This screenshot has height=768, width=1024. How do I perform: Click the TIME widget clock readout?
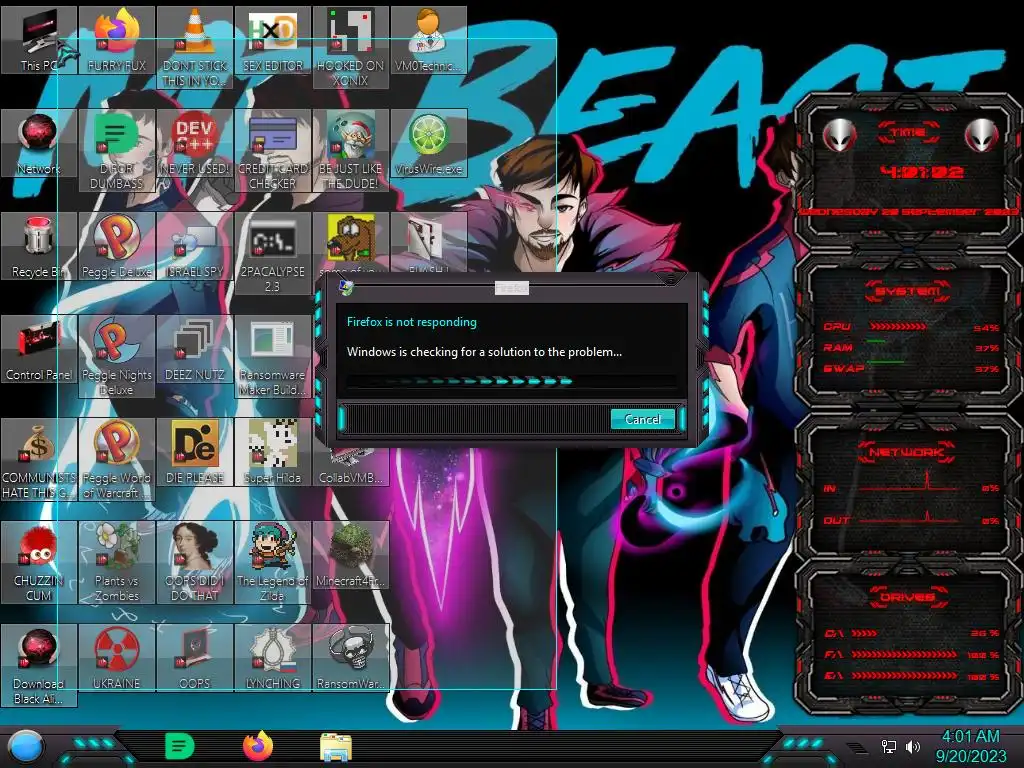pos(921,172)
